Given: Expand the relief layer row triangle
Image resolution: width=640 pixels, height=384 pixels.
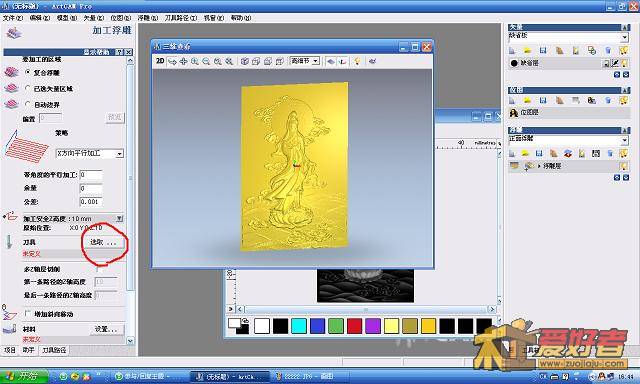Looking at the screenshot, I should (539, 166).
